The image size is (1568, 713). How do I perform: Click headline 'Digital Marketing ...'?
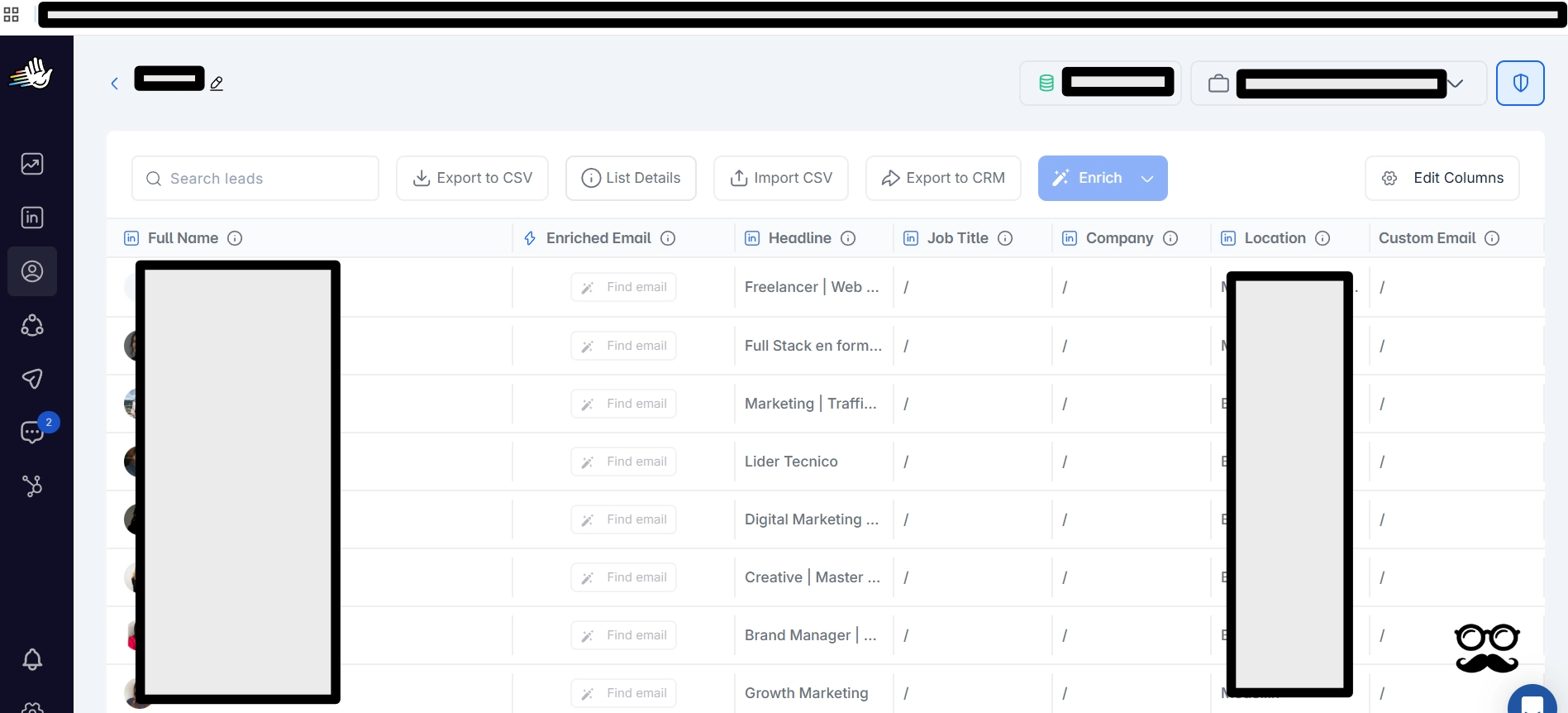812,519
